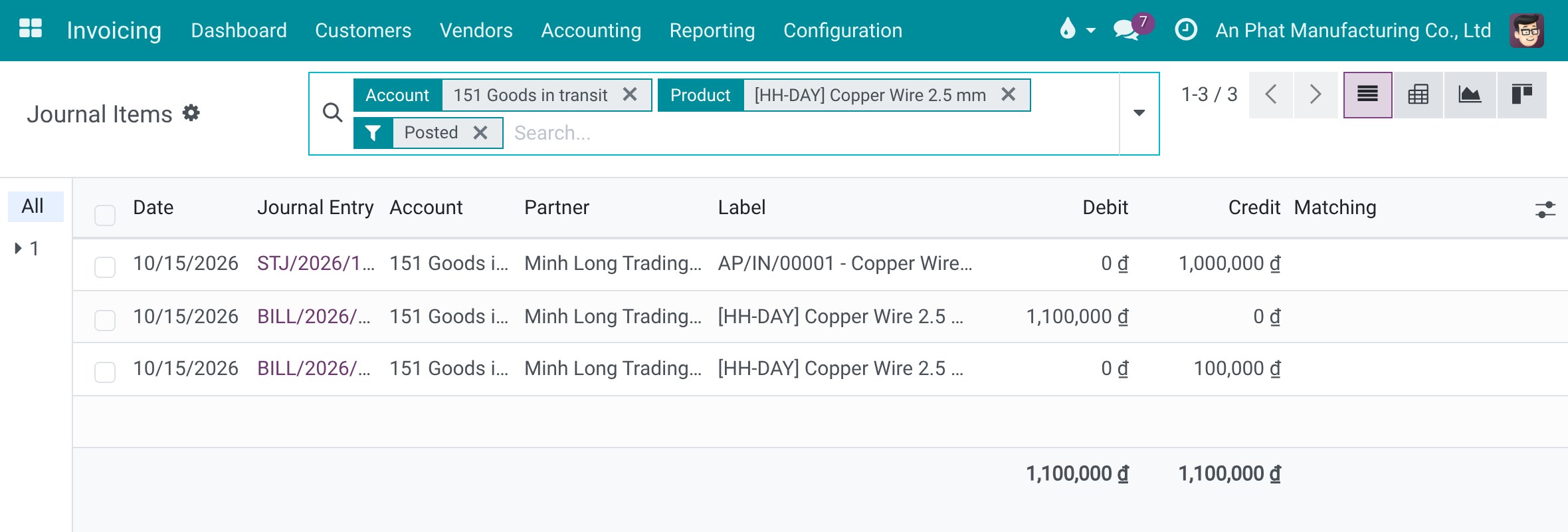Go to previous page of records
Image resolution: width=1568 pixels, height=532 pixels.
(x=1271, y=94)
